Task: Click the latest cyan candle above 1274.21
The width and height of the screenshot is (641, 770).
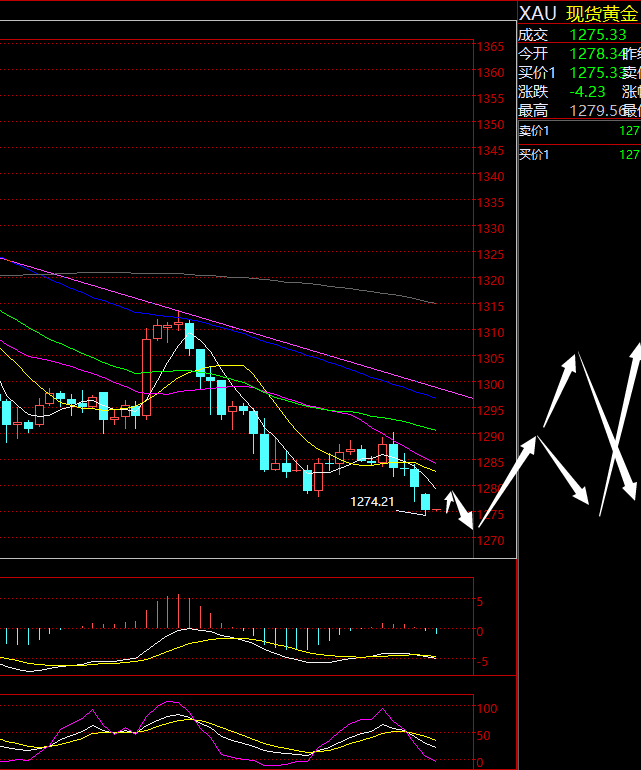Action: (425, 502)
